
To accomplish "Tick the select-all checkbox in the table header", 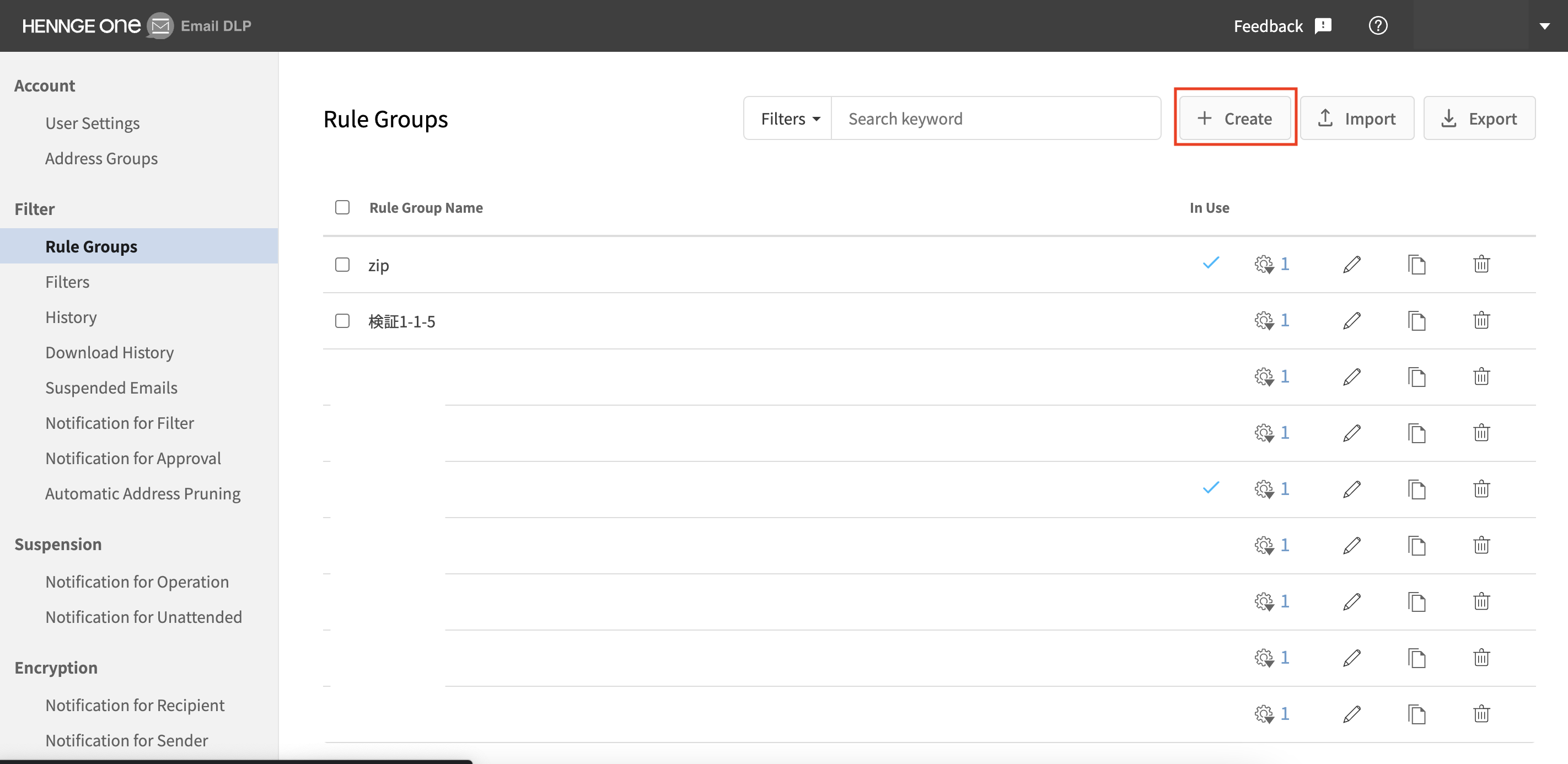I will [x=342, y=208].
